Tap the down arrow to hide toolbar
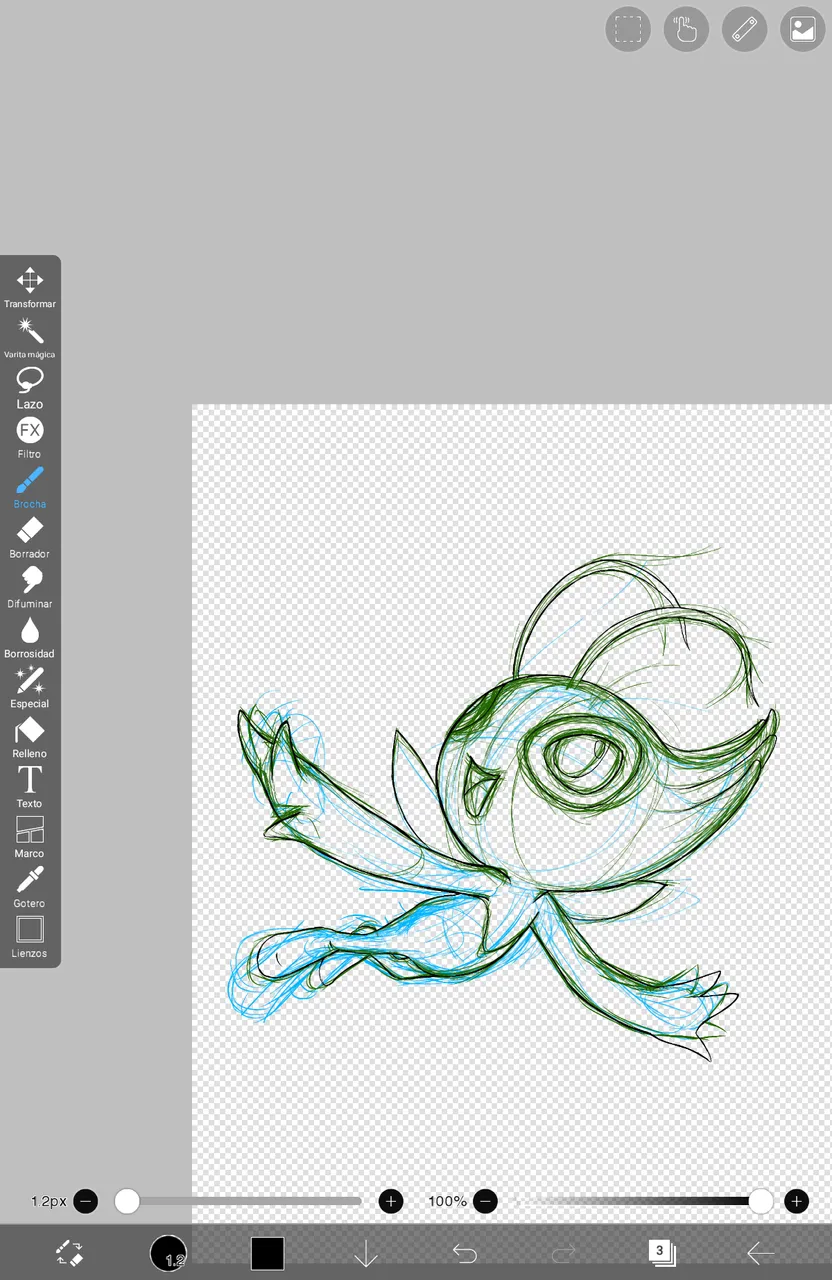The width and height of the screenshot is (832, 1280). [x=366, y=1253]
